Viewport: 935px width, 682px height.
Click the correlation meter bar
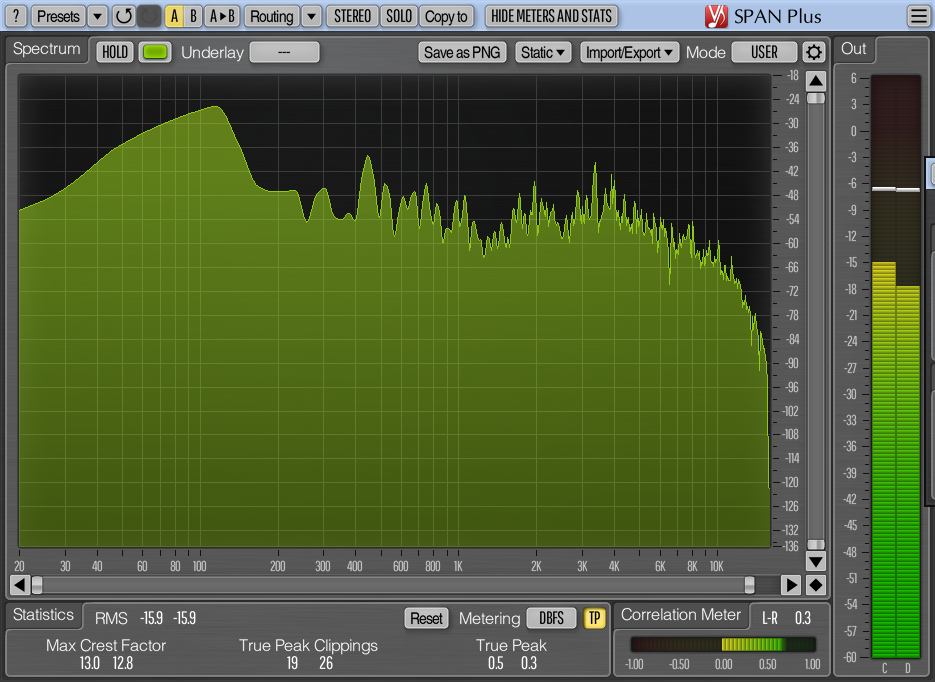(723, 644)
